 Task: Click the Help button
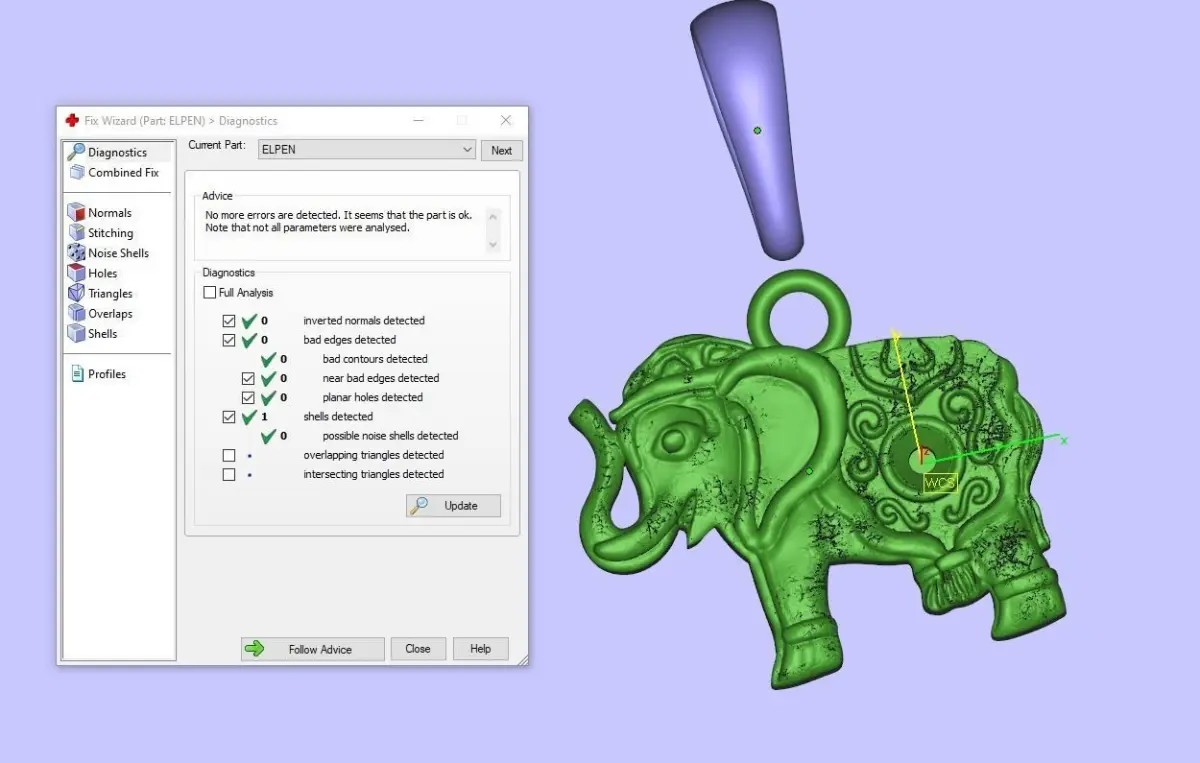coord(481,649)
